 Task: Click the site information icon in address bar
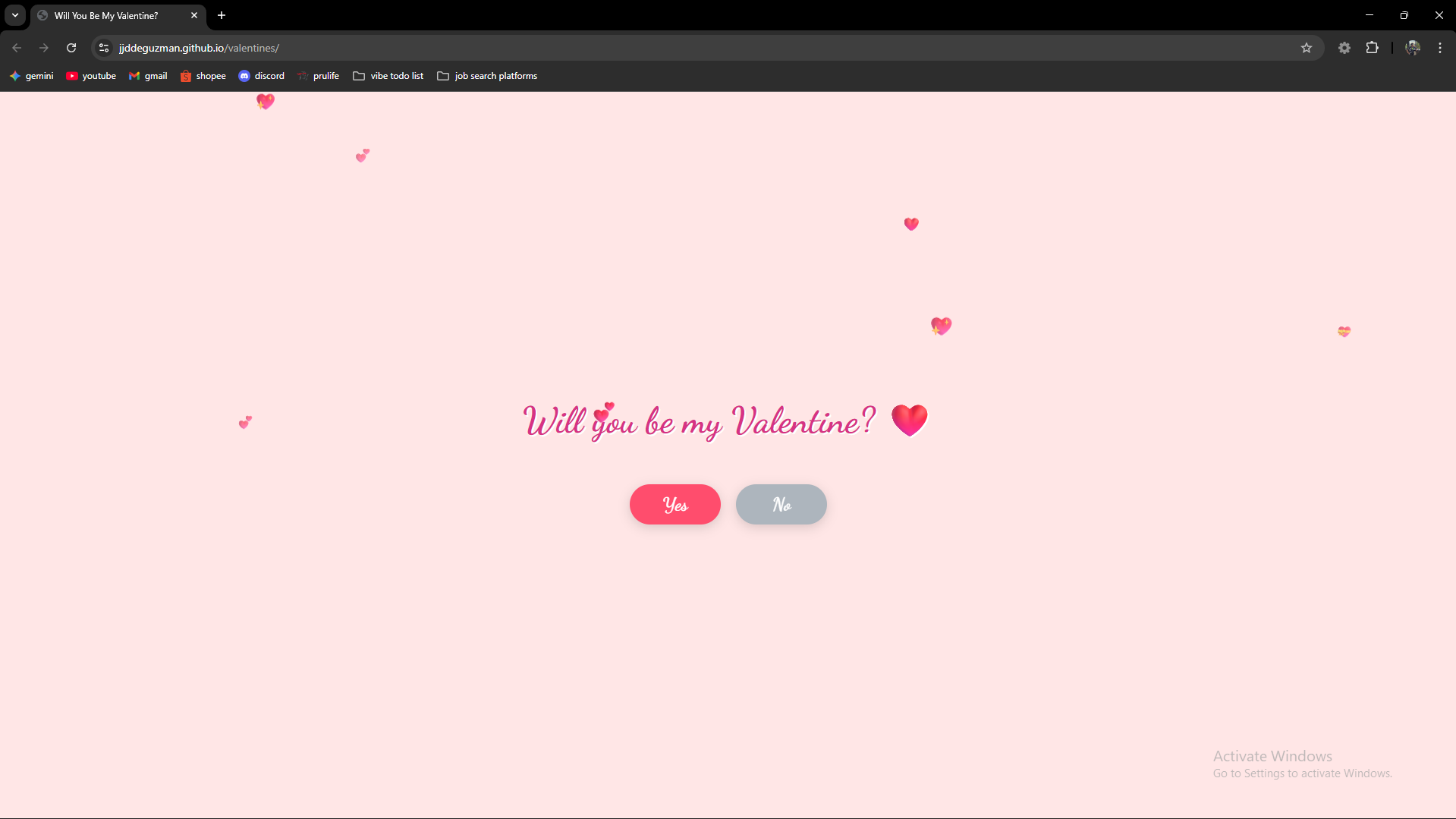pyautogui.click(x=102, y=47)
